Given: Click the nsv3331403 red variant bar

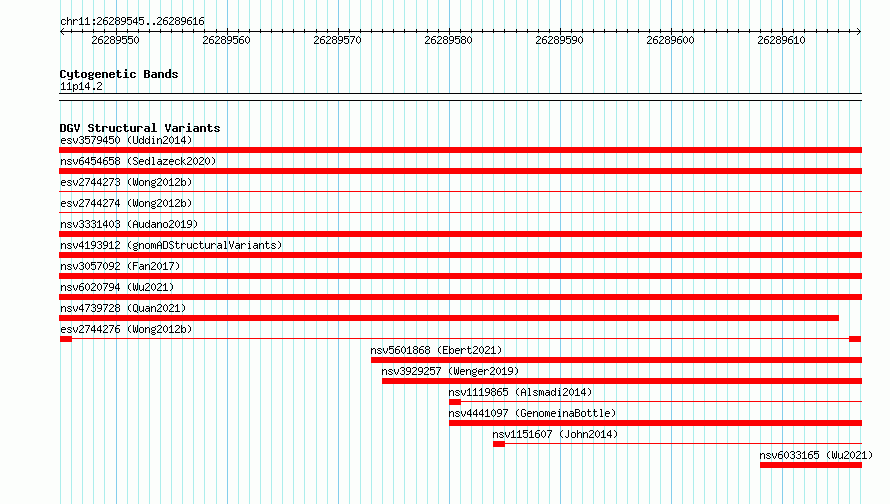Looking at the screenshot, I should pos(460,234).
